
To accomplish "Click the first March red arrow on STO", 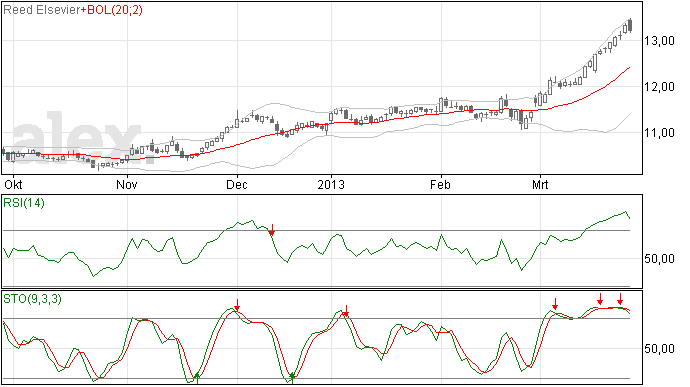I will coord(555,303).
